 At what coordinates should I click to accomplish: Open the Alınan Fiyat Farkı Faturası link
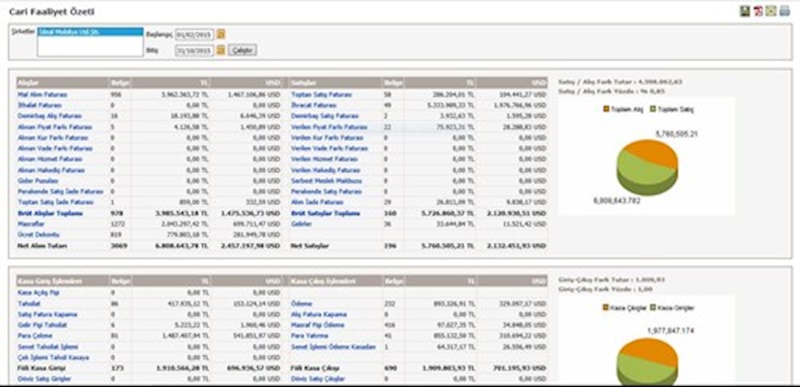[x=55, y=127]
